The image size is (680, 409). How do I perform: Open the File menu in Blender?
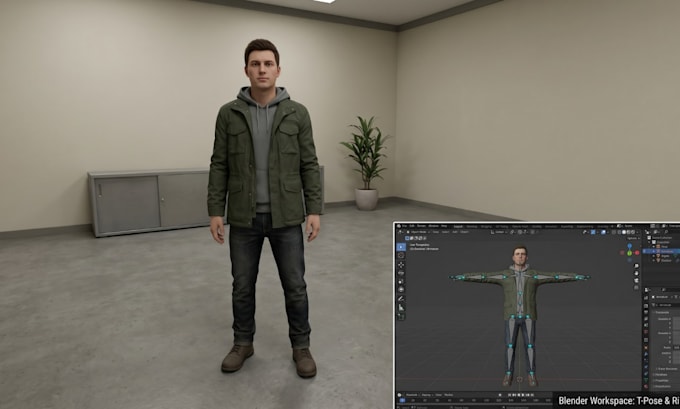click(405, 226)
